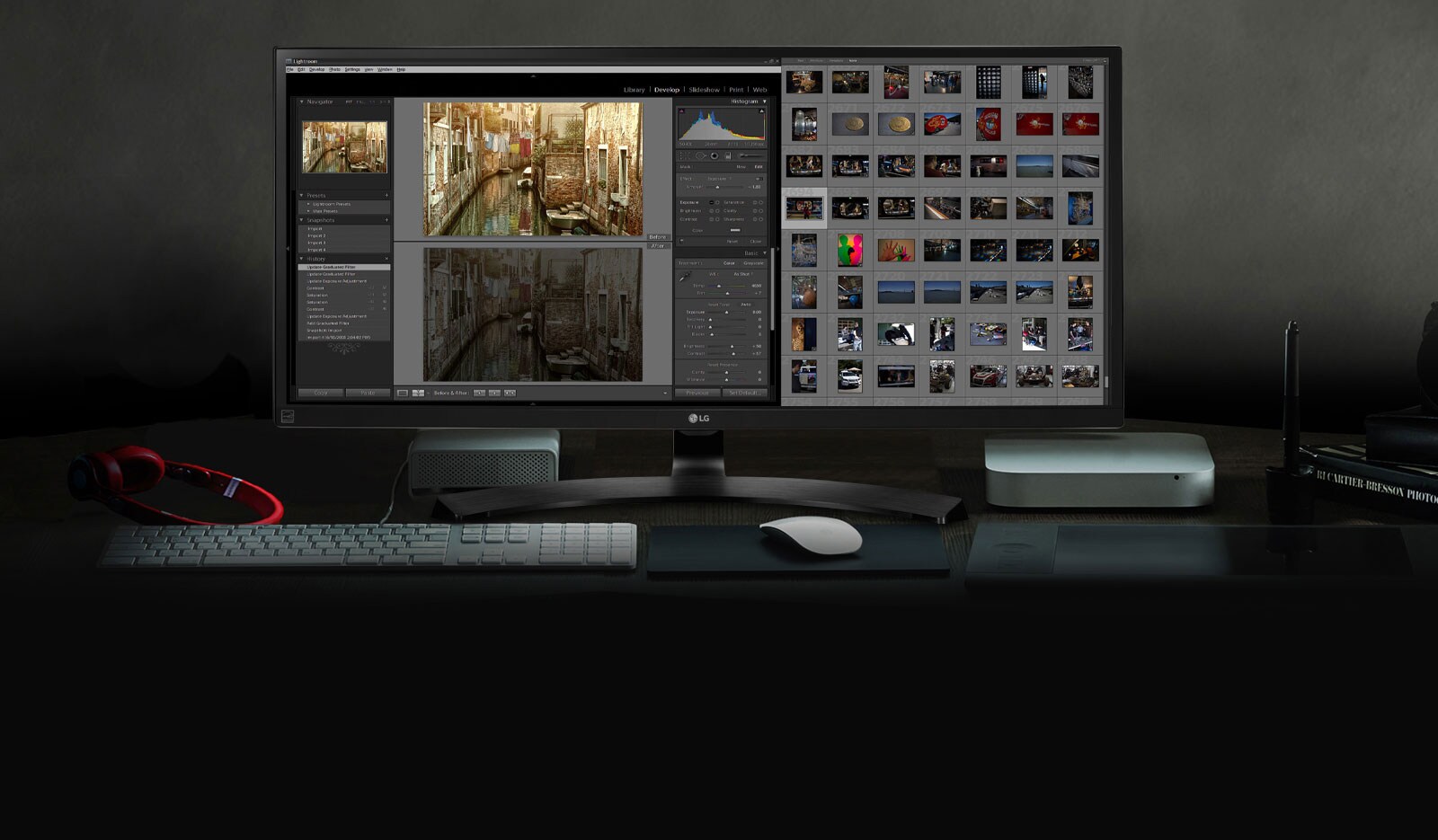Switch to the Library module
1438x840 pixels.
coord(634,90)
